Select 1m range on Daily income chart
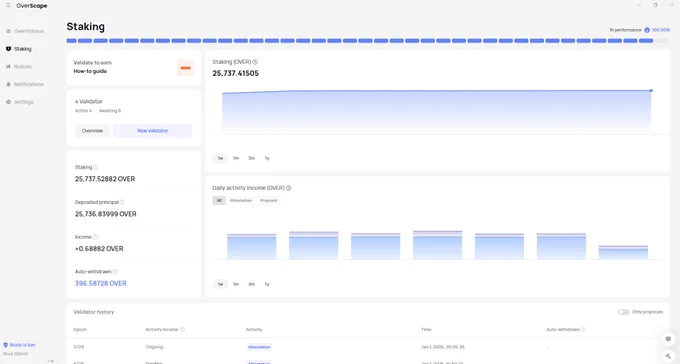Image resolution: width=680 pixels, height=364 pixels. 236,284
